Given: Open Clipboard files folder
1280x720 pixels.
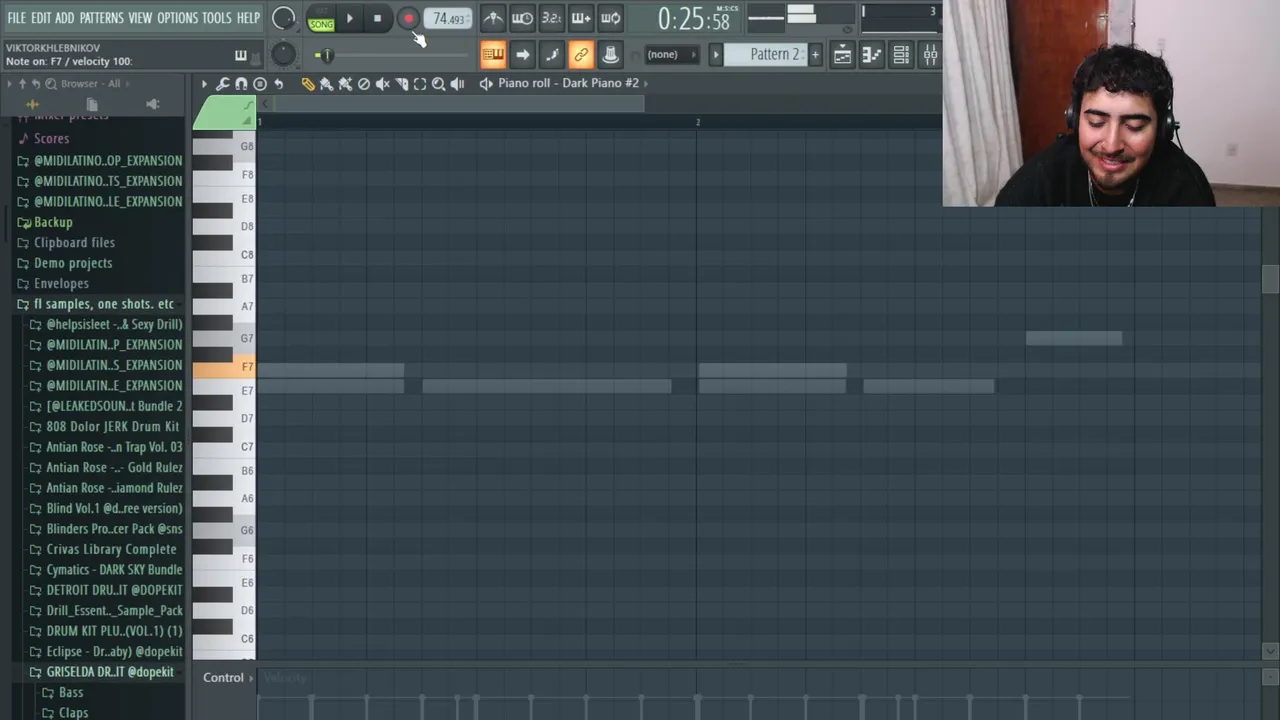Looking at the screenshot, I should 65,243.
